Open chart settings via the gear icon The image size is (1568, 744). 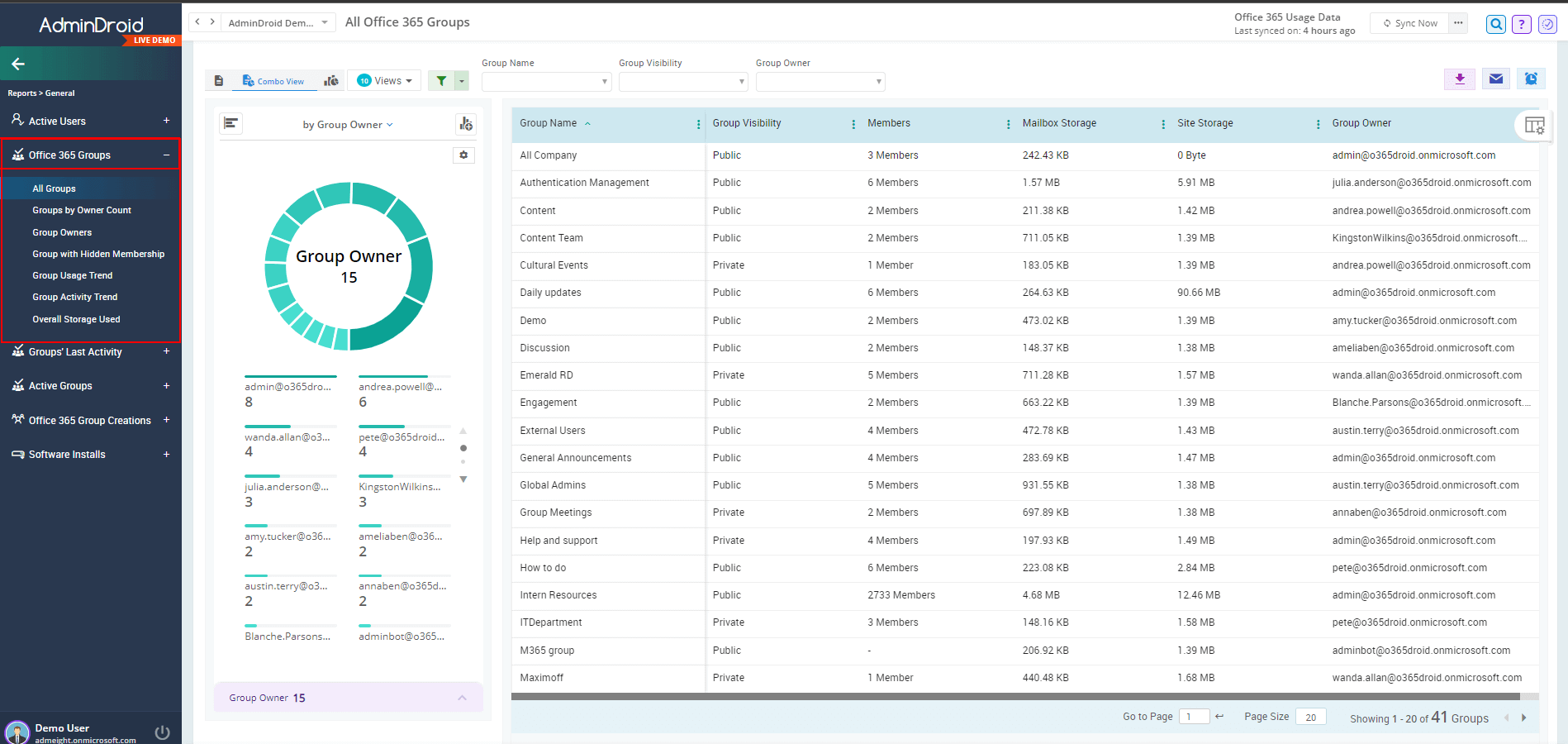(463, 155)
